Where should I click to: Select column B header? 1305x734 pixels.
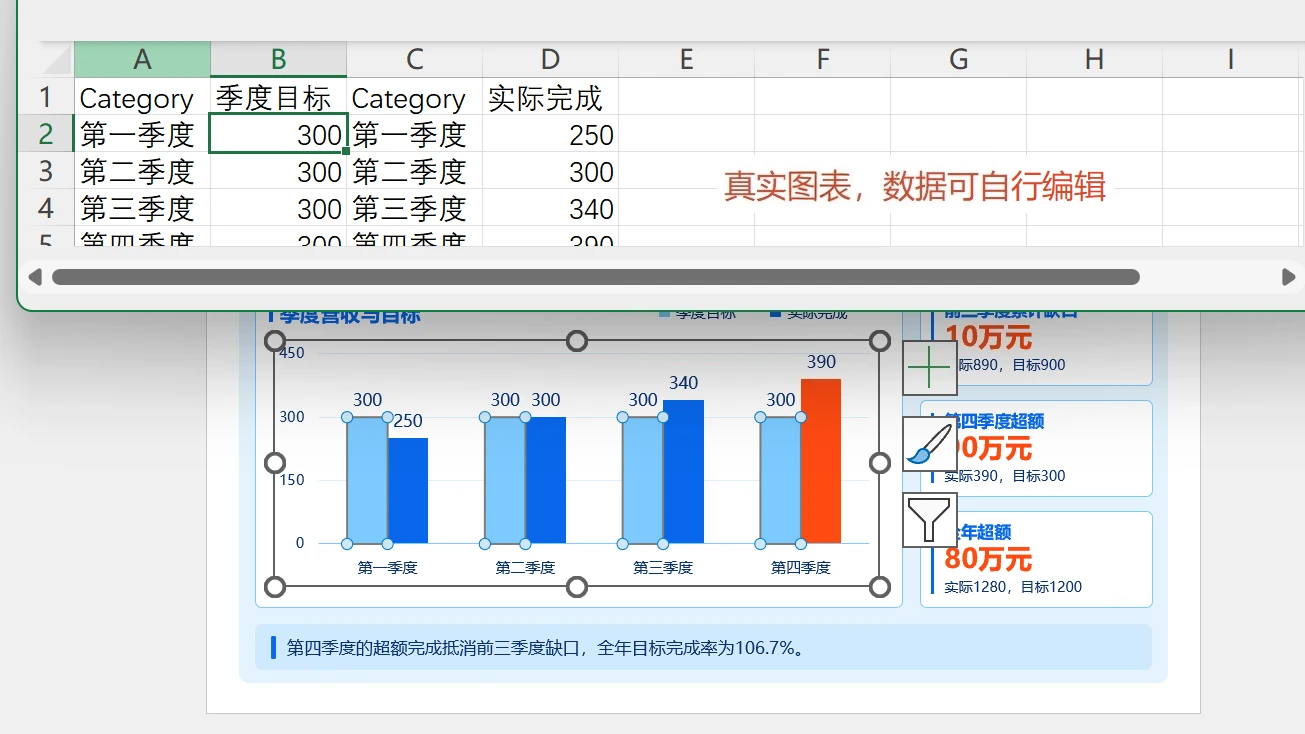279,59
